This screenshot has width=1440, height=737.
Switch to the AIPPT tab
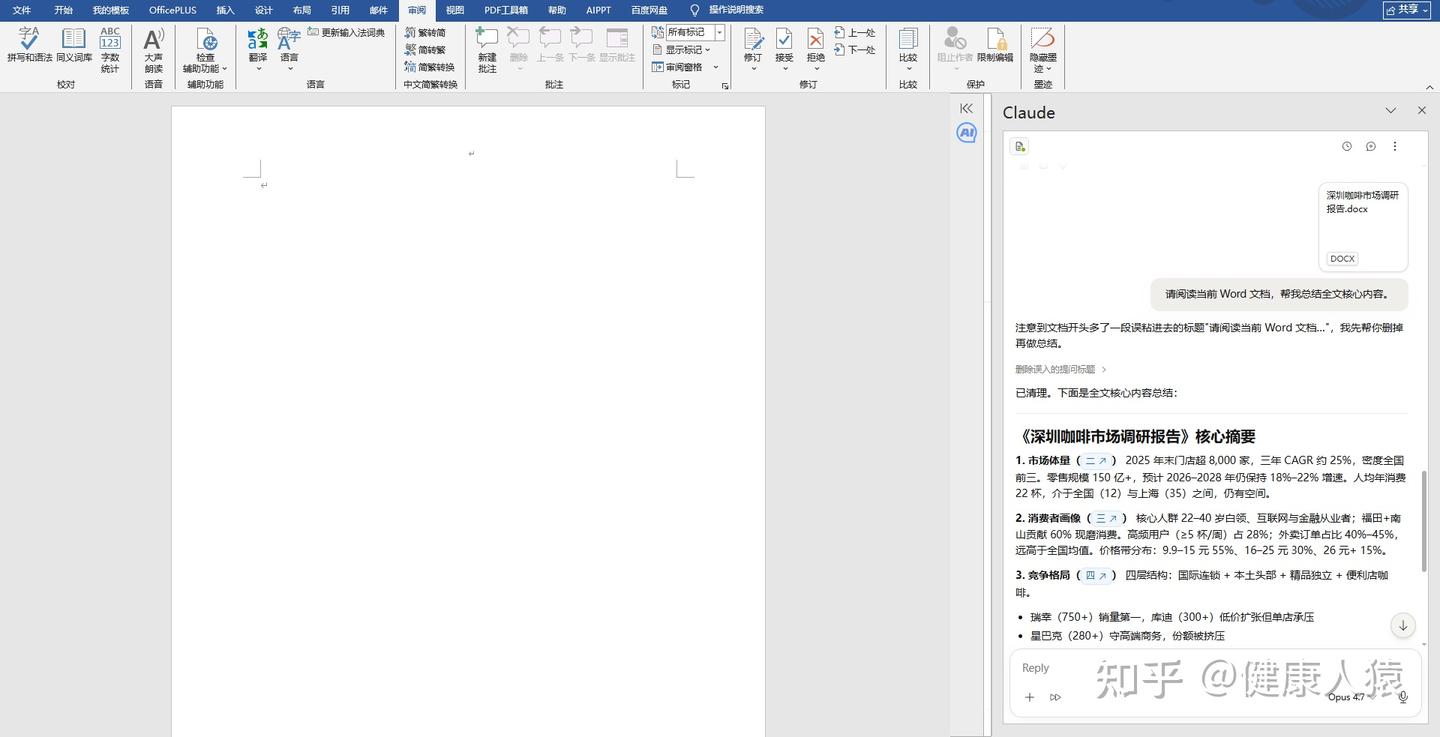tap(599, 10)
